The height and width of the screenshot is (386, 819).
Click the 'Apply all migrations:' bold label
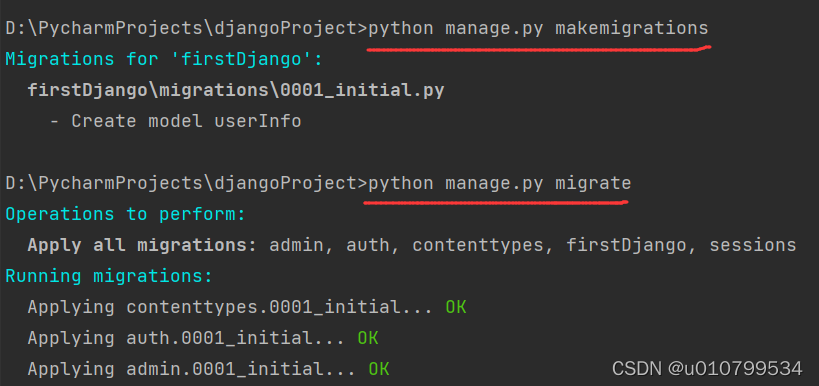coord(142,245)
